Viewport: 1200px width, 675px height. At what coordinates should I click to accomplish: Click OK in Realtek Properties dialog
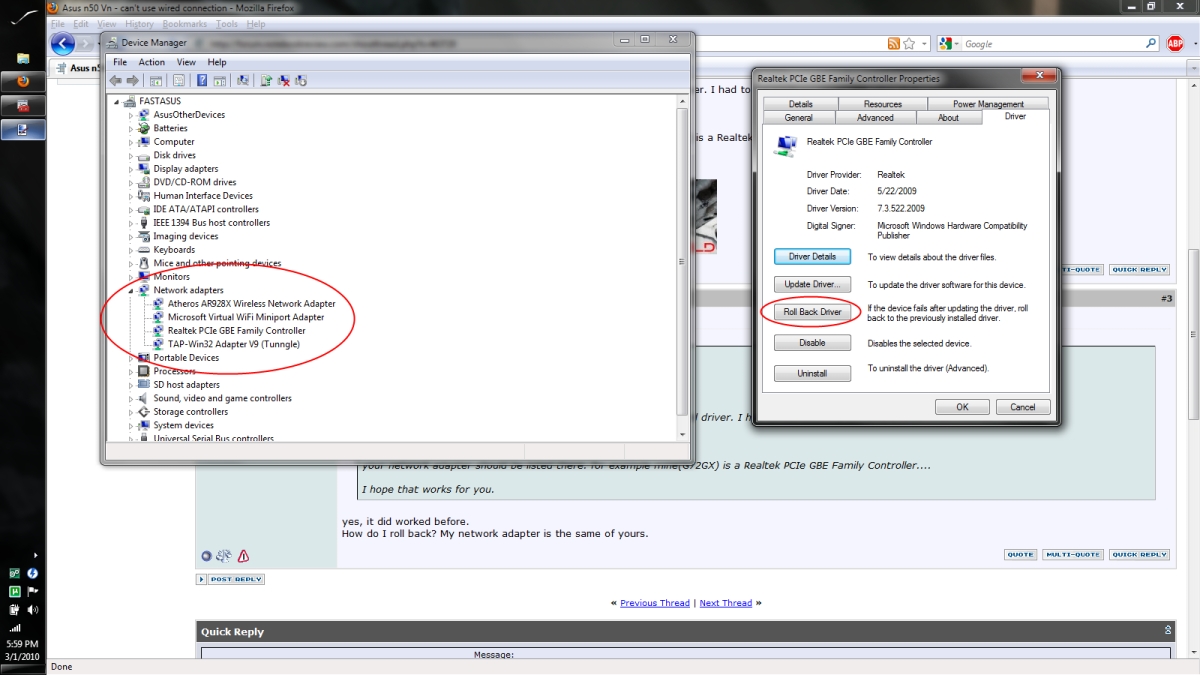pos(962,407)
